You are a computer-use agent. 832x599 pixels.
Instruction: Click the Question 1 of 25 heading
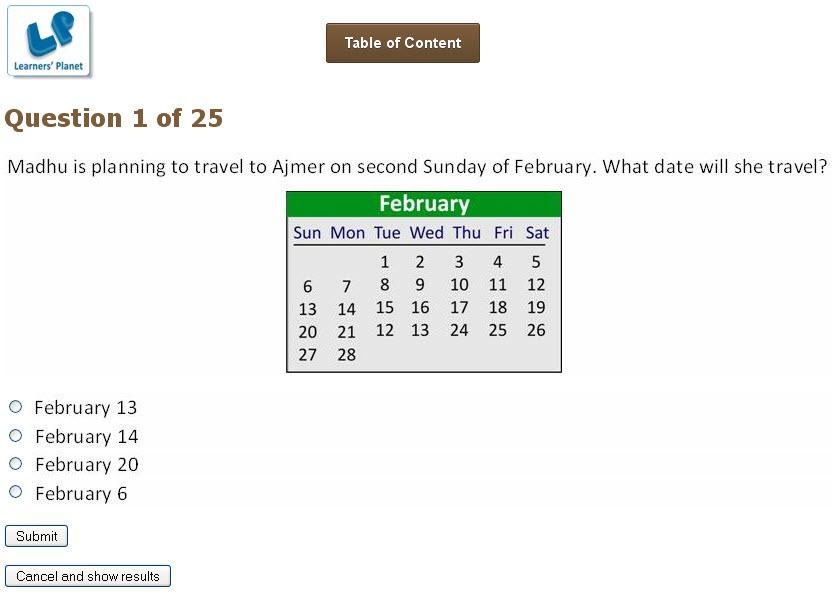coord(114,119)
